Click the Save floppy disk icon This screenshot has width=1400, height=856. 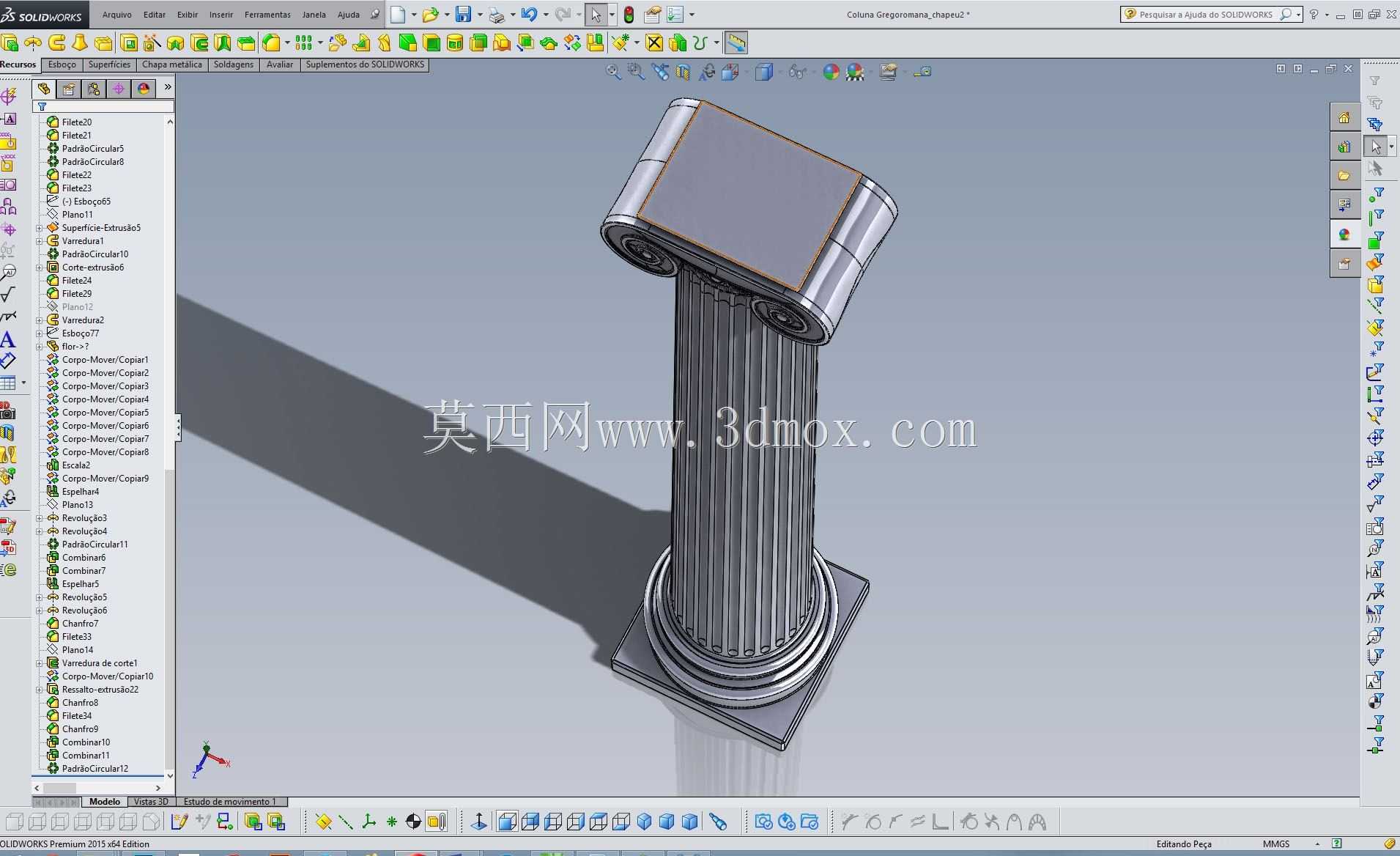pyautogui.click(x=463, y=14)
